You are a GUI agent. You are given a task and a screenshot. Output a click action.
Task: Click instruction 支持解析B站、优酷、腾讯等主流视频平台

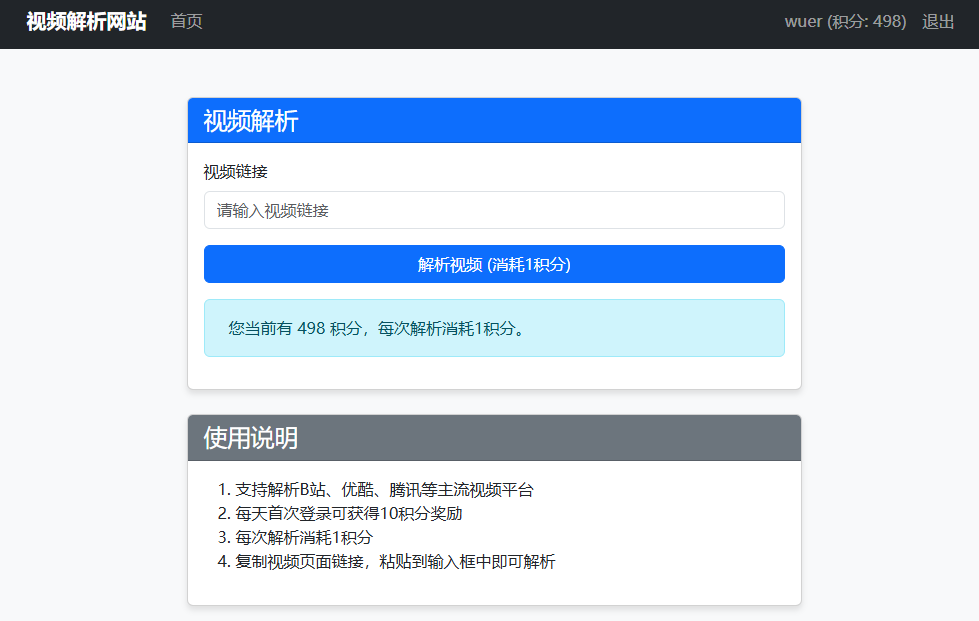pyautogui.click(x=384, y=490)
